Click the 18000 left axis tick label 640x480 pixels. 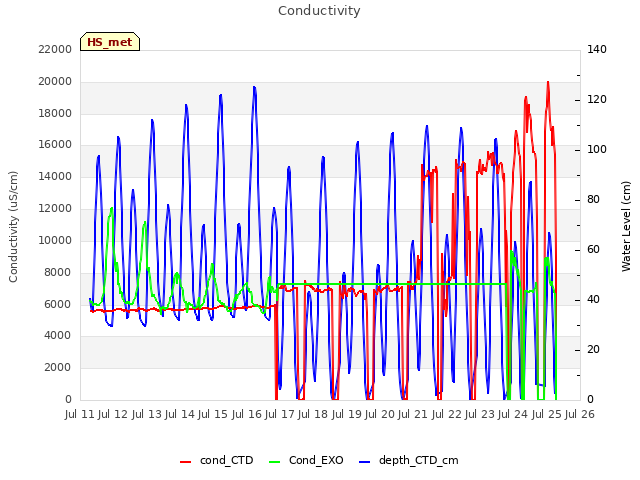click(x=55, y=113)
